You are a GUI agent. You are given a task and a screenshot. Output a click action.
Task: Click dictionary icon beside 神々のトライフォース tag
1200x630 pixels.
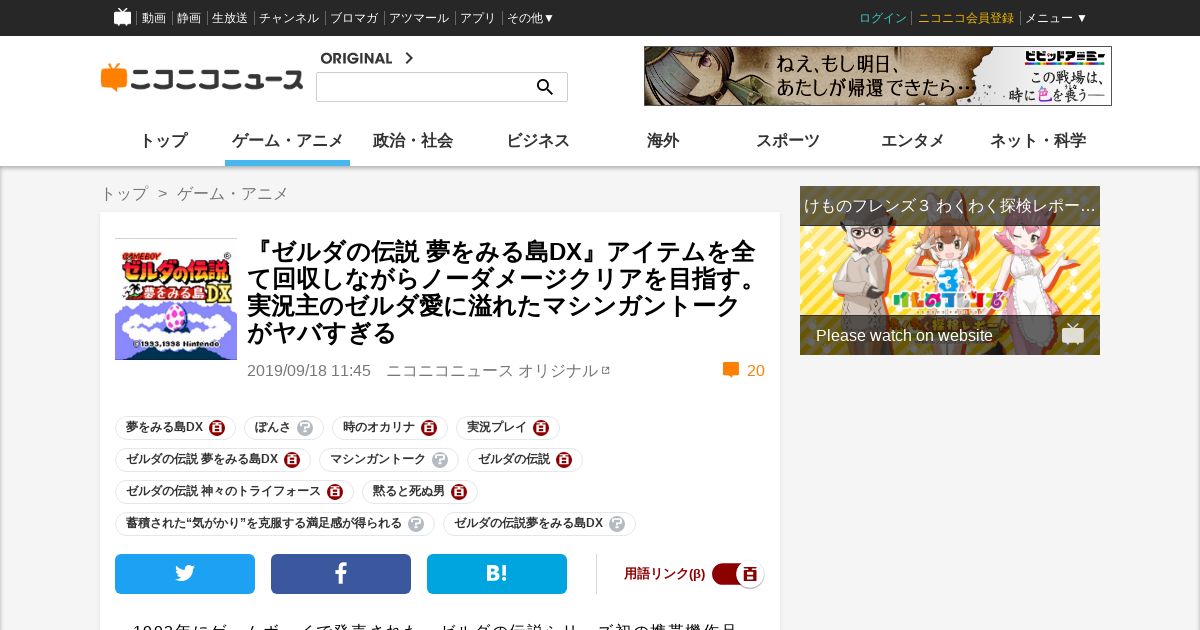[x=335, y=492]
